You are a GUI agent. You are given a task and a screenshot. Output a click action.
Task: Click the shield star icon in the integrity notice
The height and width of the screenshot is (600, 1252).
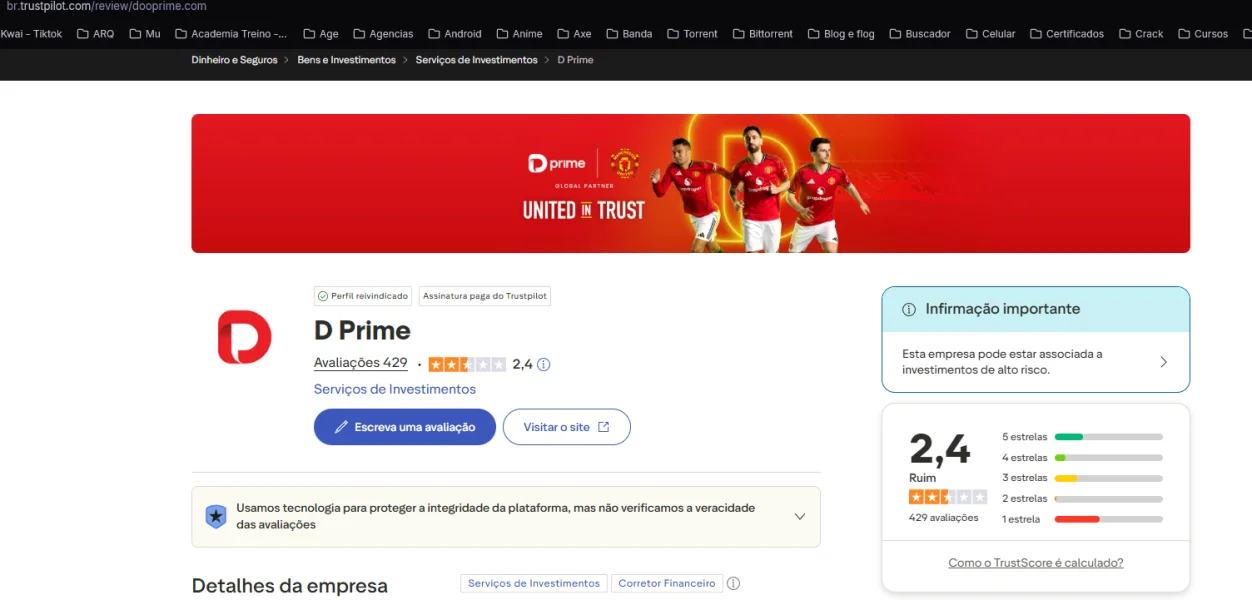coord(216,516)
